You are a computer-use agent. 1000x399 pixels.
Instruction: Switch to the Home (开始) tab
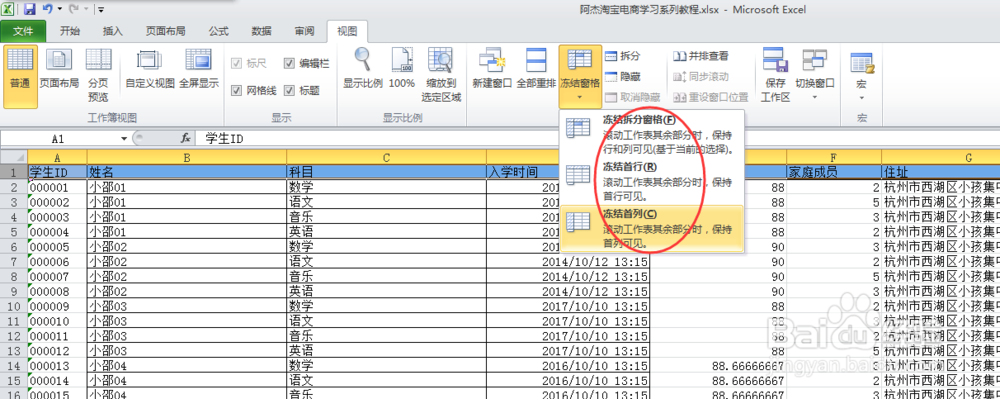[x=70, y=31]
